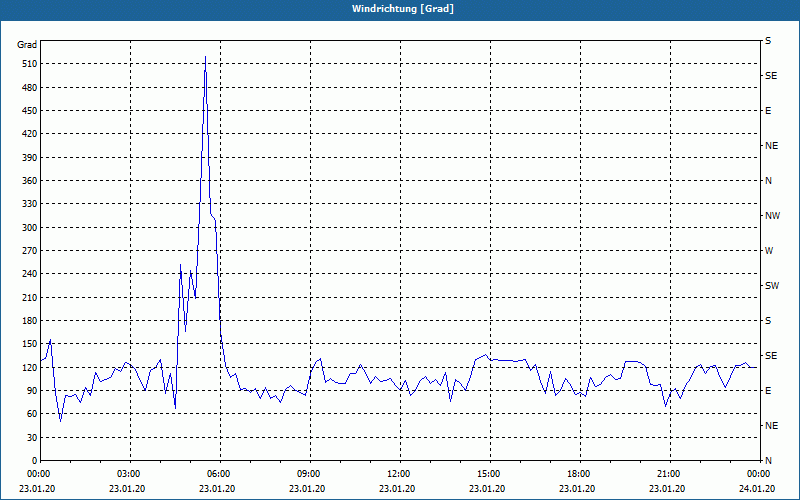Click the SW compass label
The image size is (800, 500).
click(x=772, y=286)
